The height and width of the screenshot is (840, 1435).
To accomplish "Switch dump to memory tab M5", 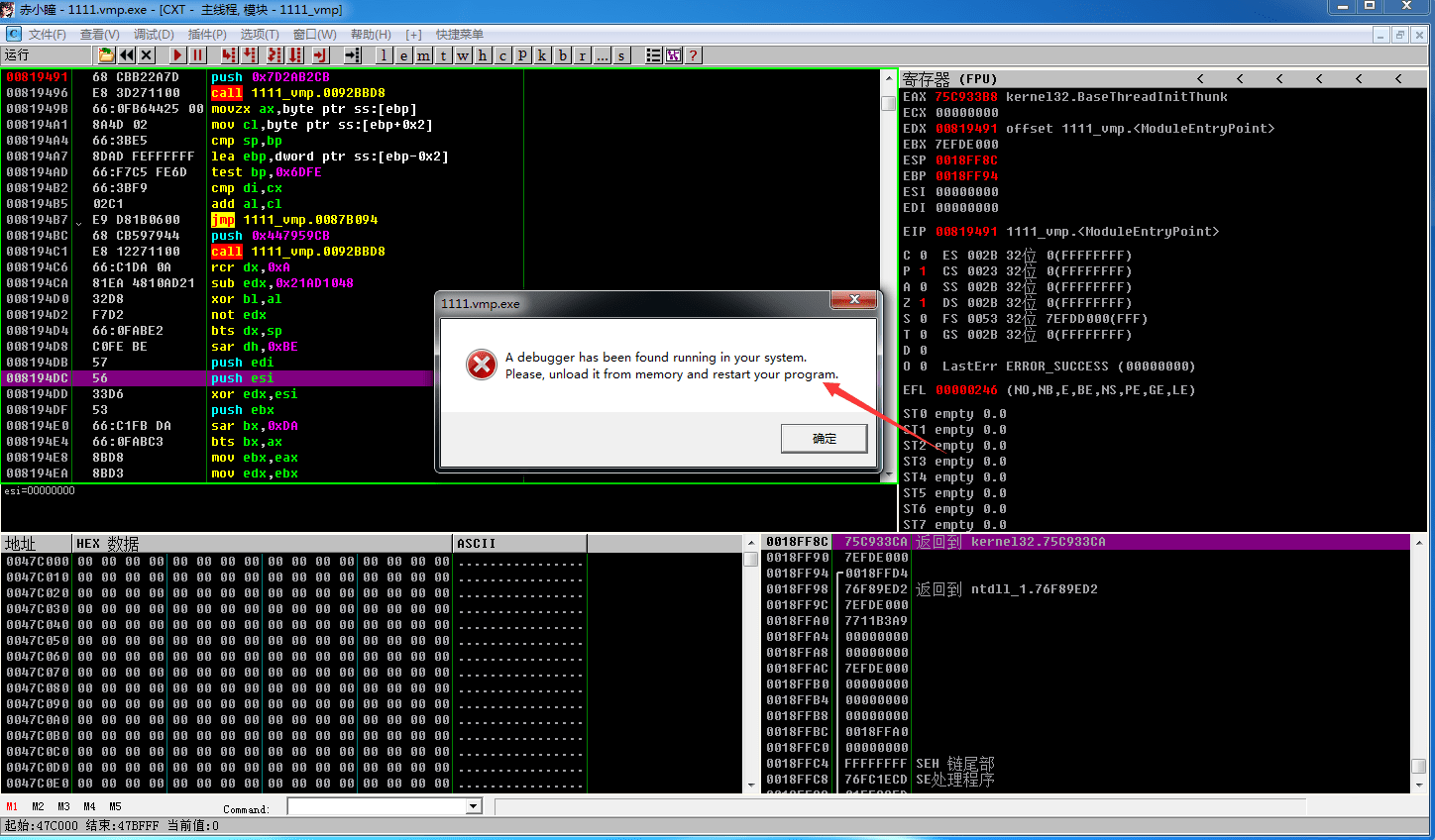I will click(x=115, y=806).
